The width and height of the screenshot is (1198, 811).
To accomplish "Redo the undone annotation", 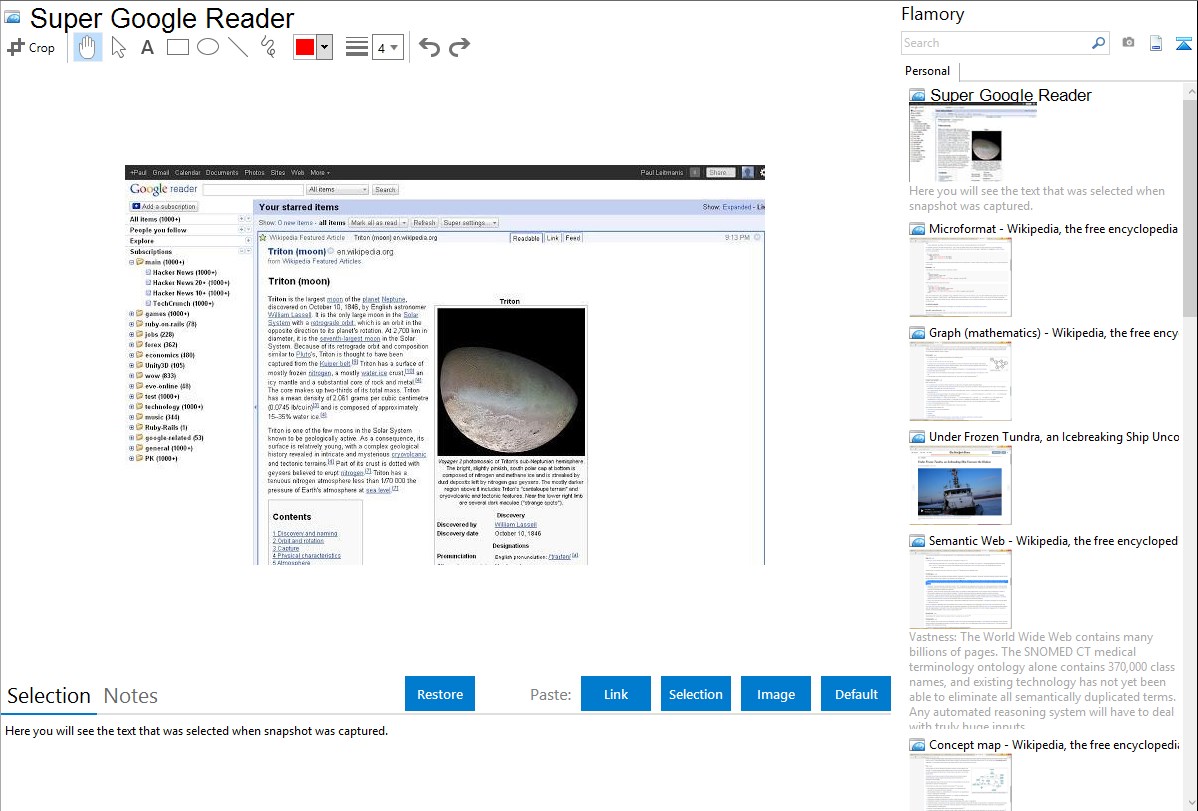I will point(459,47).
